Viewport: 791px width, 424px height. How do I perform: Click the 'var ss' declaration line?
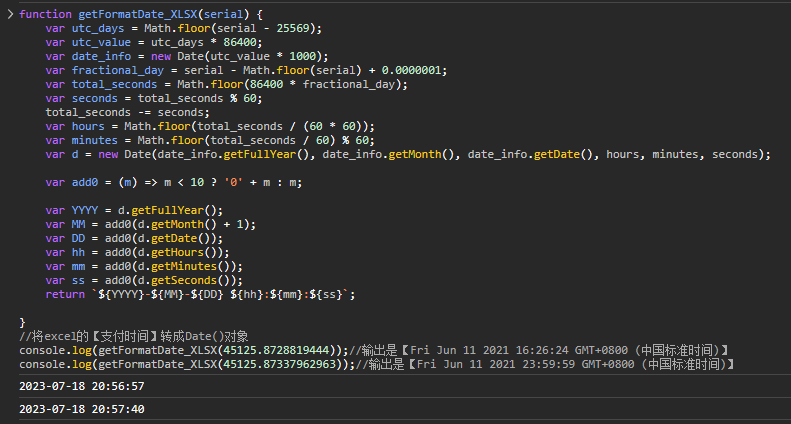pyautogui.click(x=144, y=280)
